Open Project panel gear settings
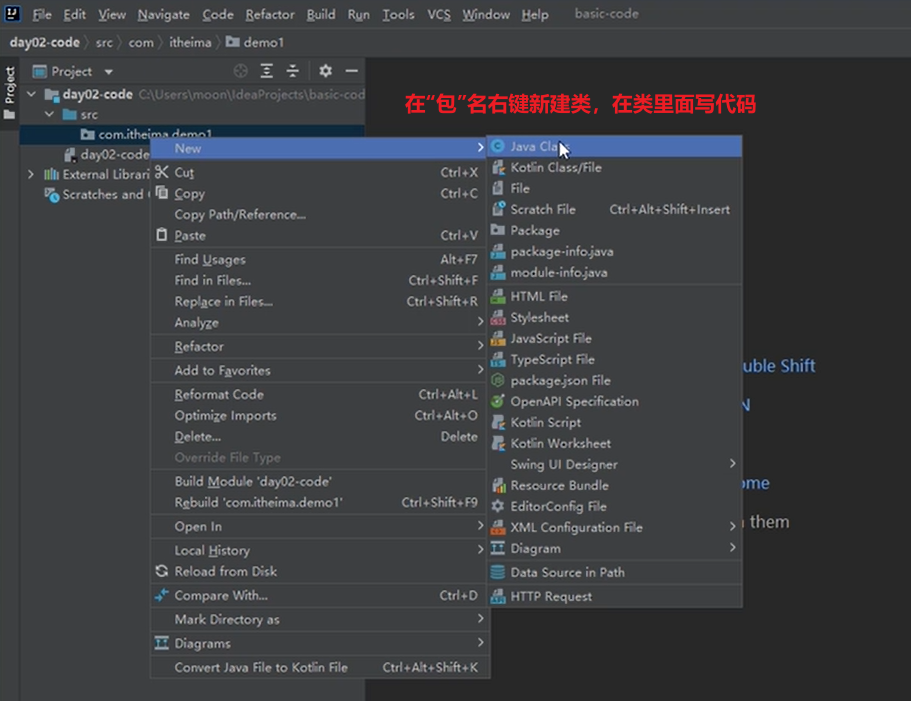This screenshot has height=701, width=911. pyautogui.click(x=325, y=71)
